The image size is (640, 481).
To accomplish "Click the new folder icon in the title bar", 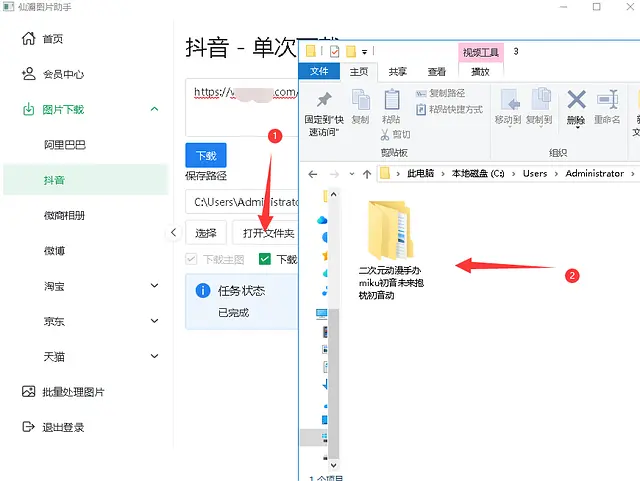I will tap(351, 51).
